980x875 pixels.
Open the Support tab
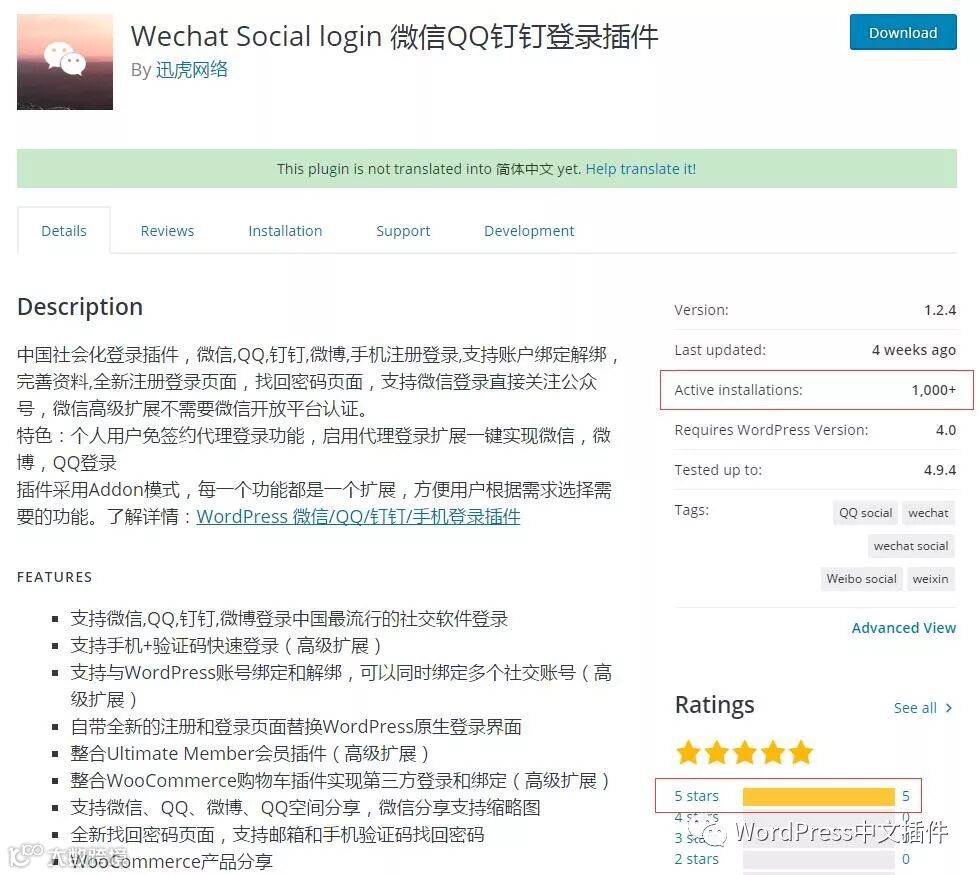click(x=403, y=231)
